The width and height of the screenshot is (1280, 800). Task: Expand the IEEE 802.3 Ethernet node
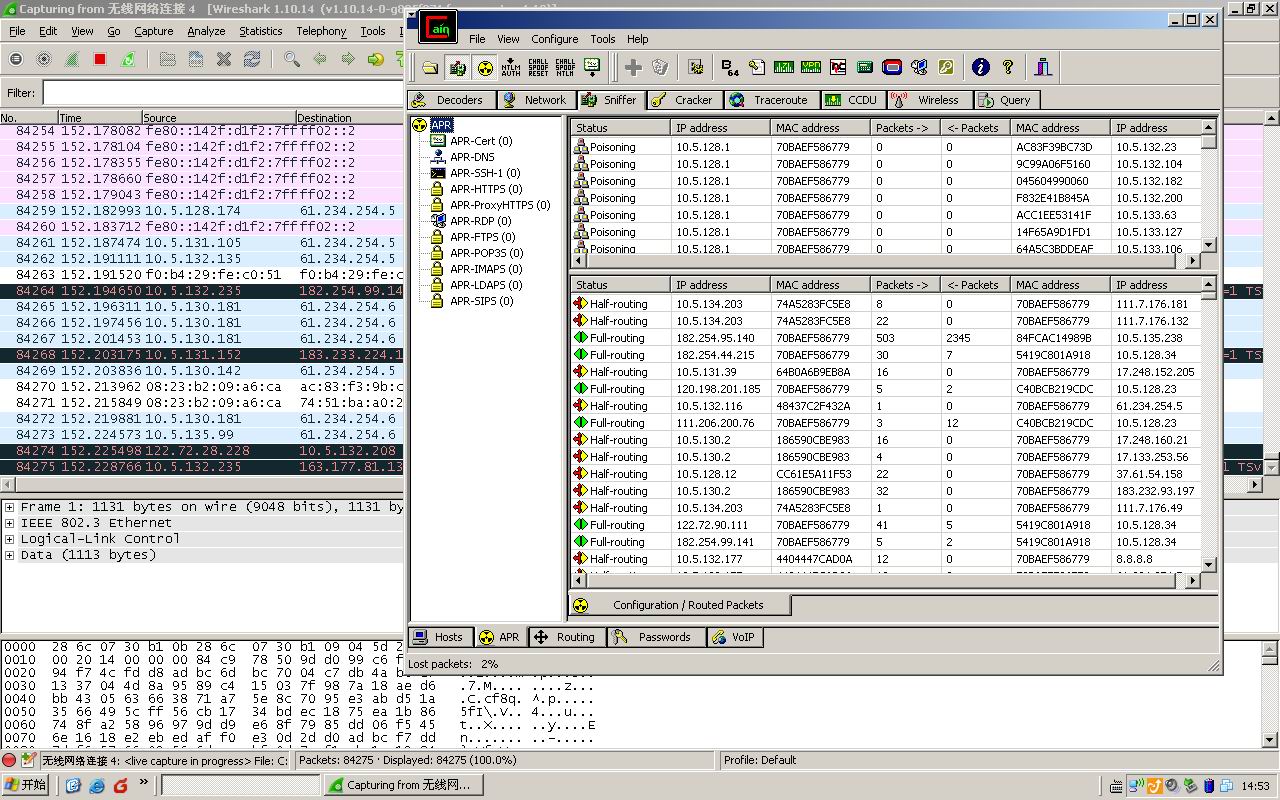(x=9, y=523)
